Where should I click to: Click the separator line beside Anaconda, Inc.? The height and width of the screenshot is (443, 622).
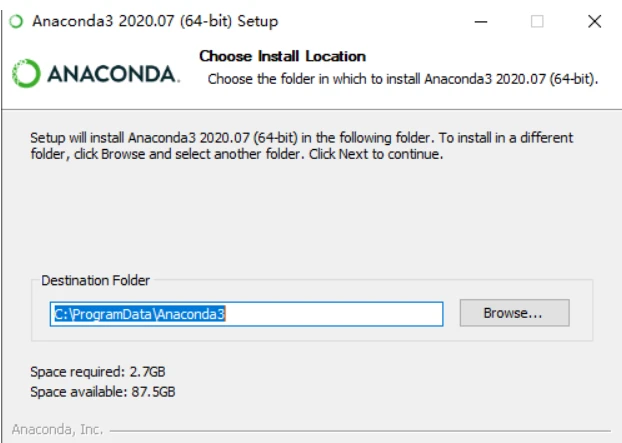tap(360, 430)
